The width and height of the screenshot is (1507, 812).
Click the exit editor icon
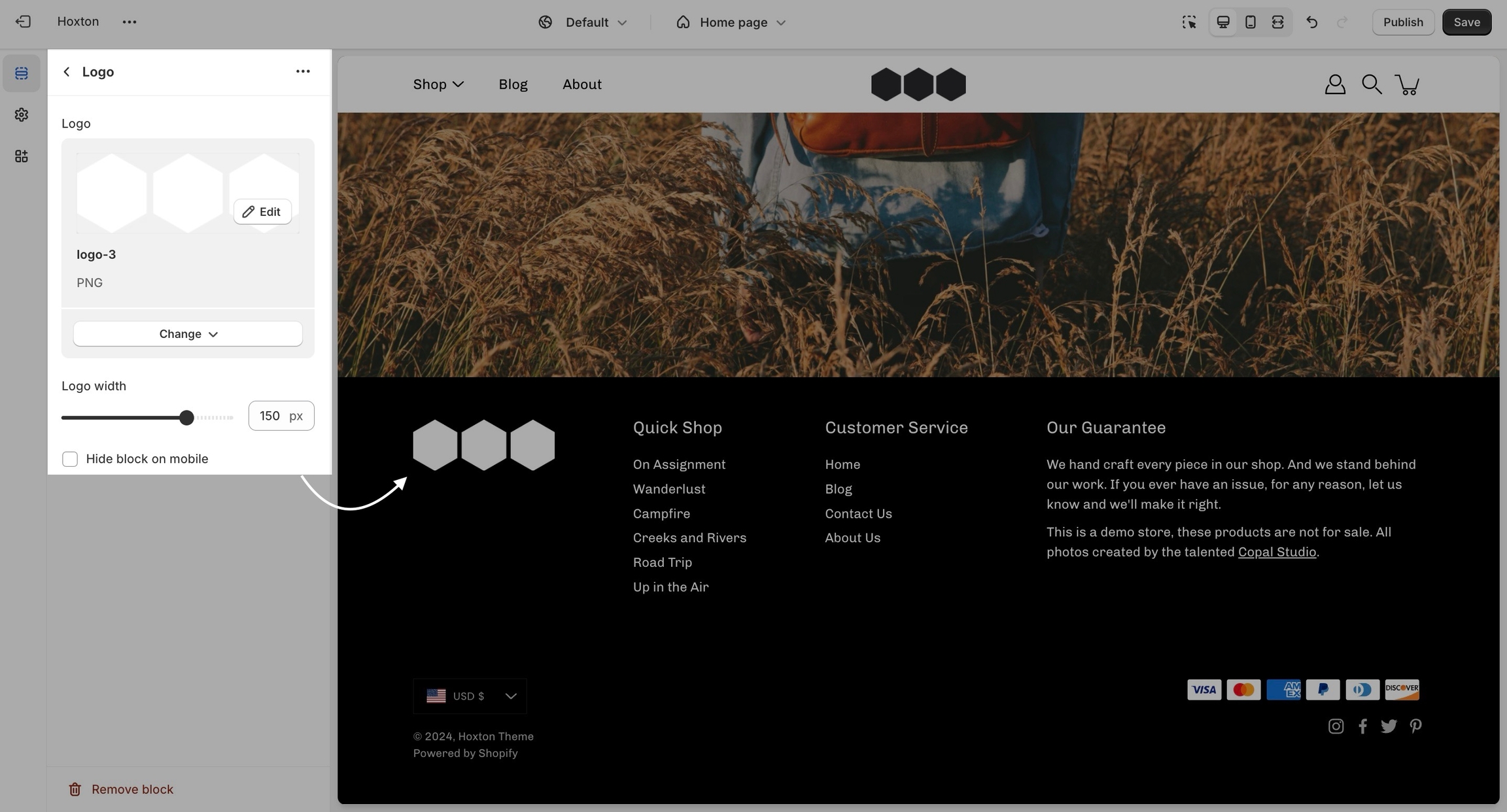click(23, 22)
